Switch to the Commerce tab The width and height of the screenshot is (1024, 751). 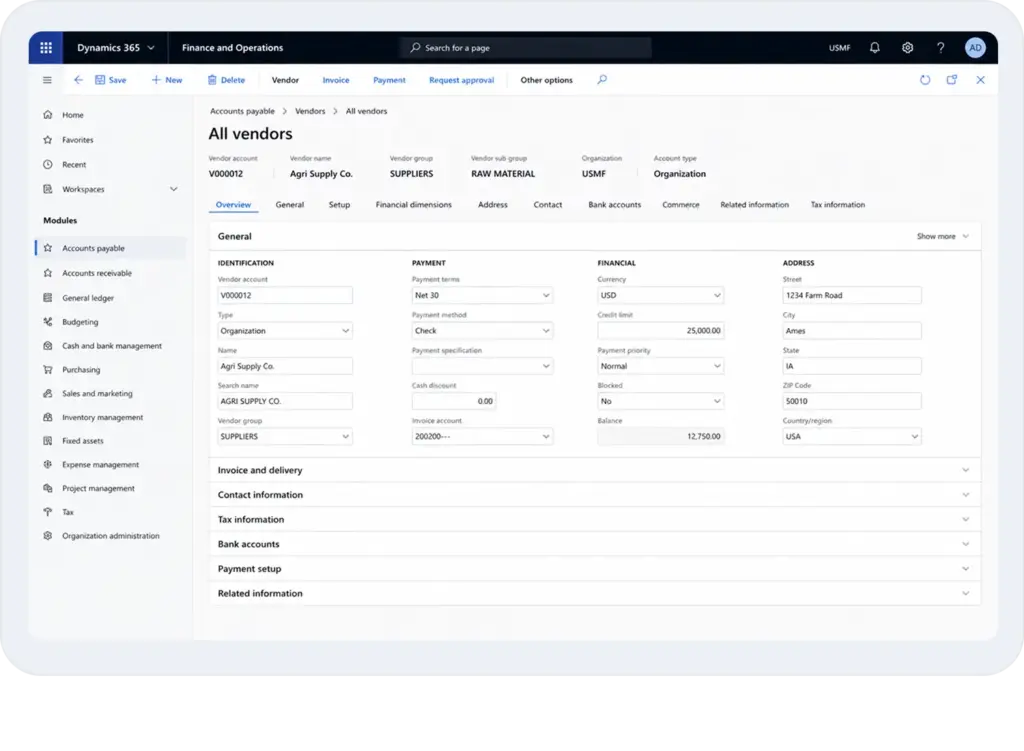680,204
